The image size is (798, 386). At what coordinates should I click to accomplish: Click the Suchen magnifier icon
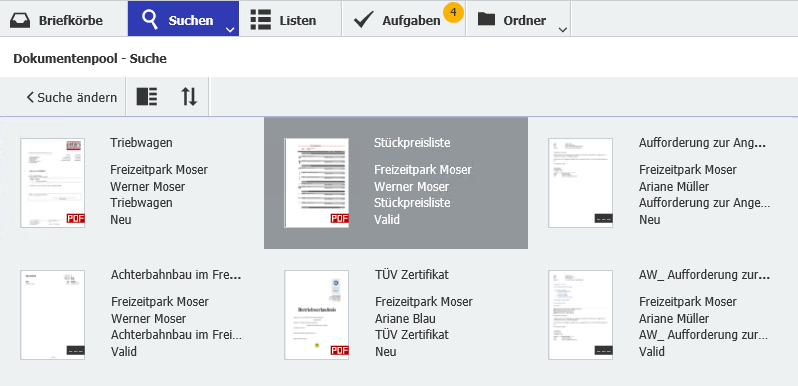151,20
